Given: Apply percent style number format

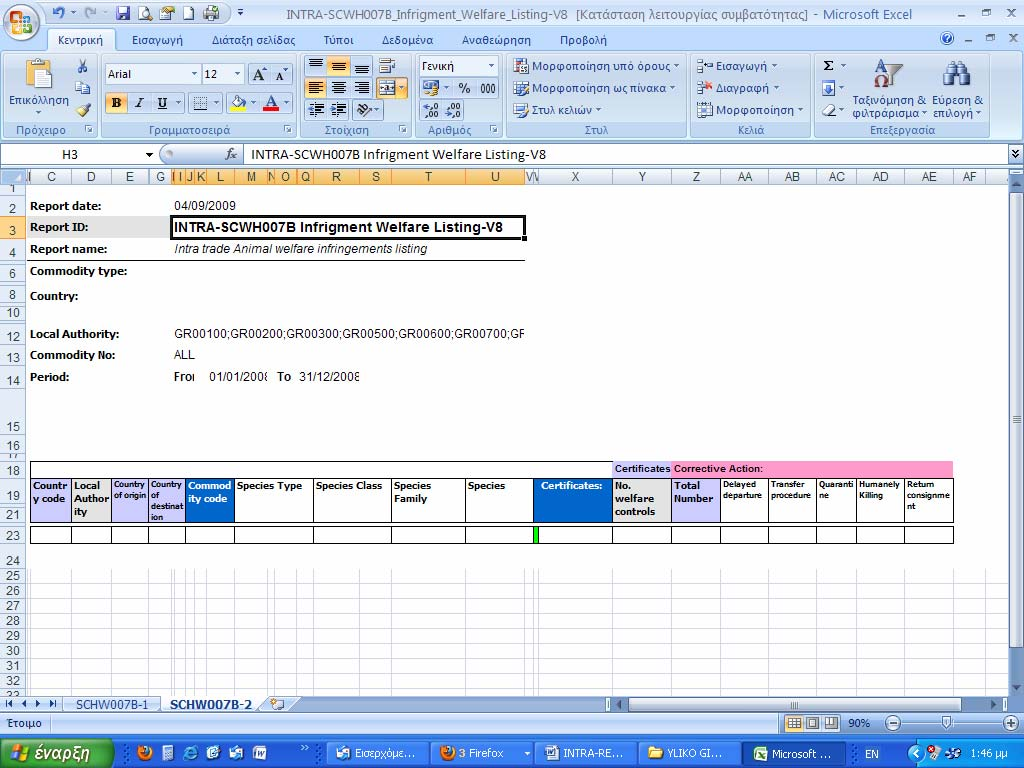Looking at the screenshot, I should [x=464, y=88].
